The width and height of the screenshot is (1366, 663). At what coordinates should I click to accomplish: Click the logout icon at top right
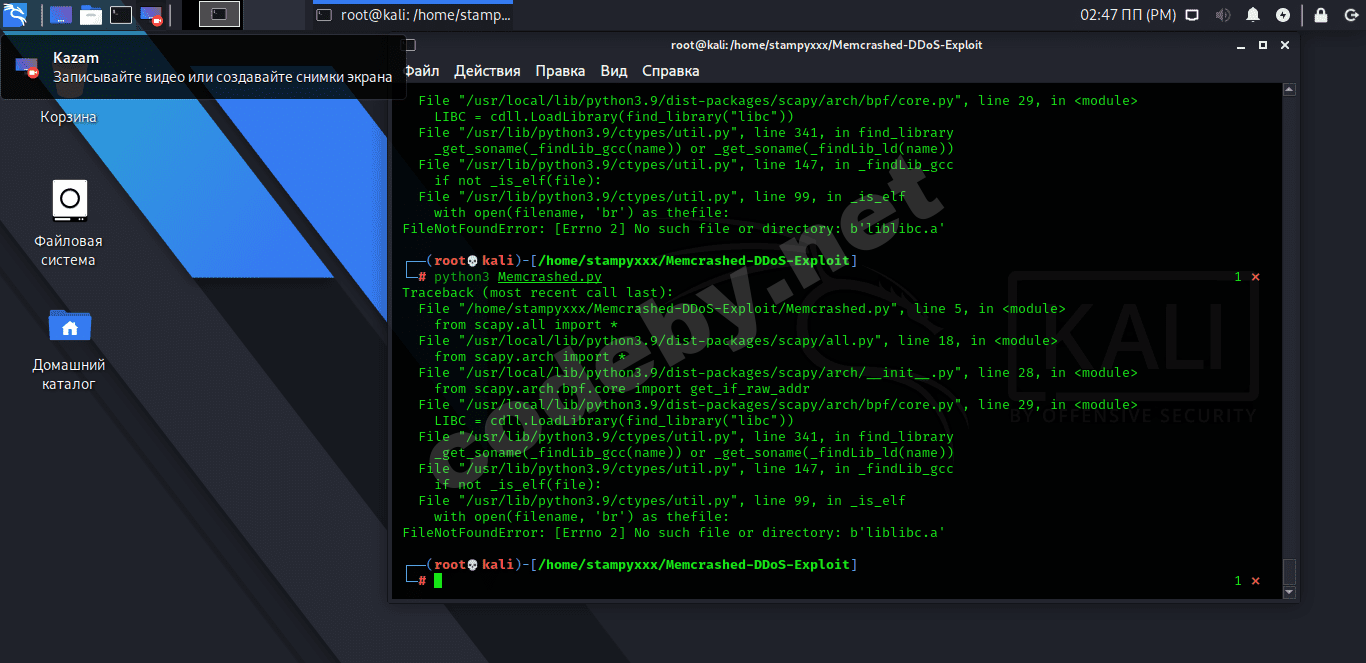click(1352, 14)
